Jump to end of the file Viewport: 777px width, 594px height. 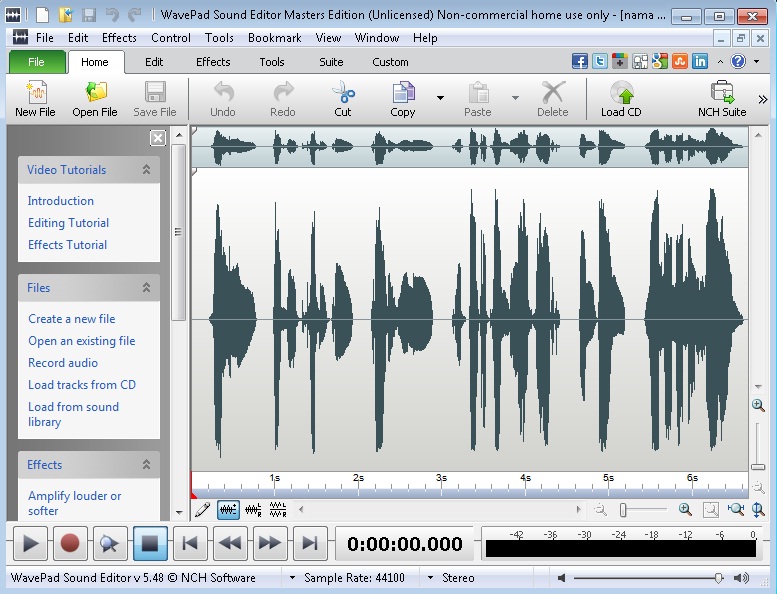coord(310,543)
